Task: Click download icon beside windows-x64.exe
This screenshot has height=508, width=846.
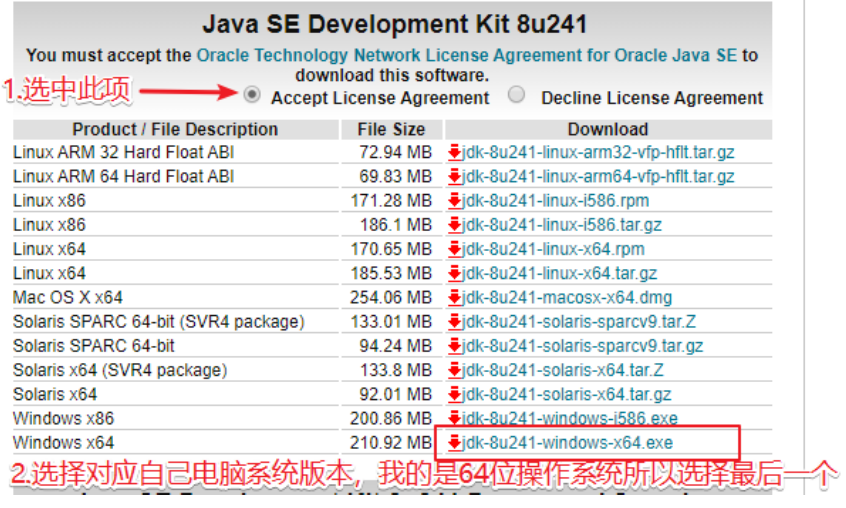Action: (x=455, y=443)
